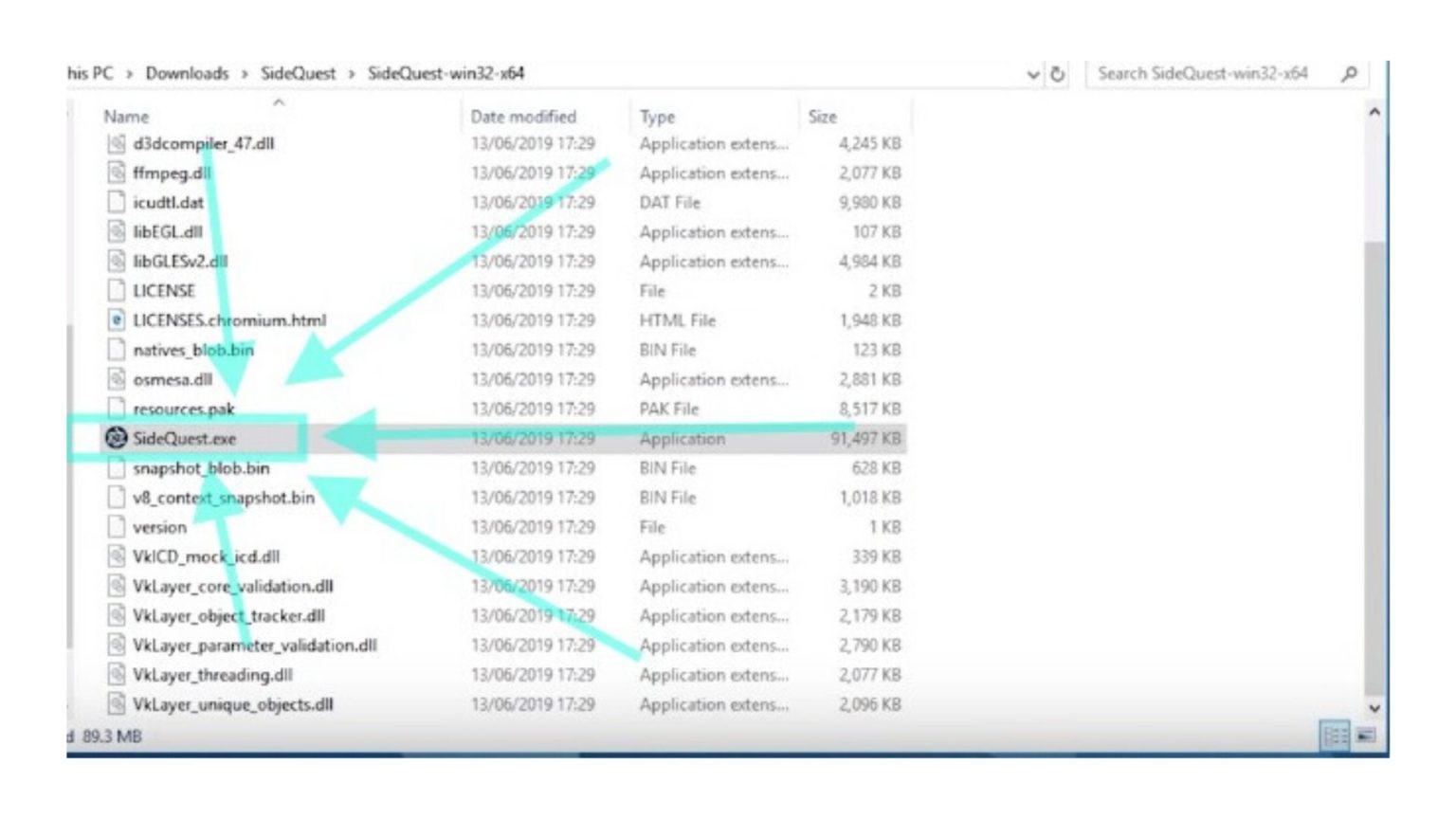Viewport: 1456px width, 819px height.
Task: Click the LICENSE file icon
Action: (116, 291)
